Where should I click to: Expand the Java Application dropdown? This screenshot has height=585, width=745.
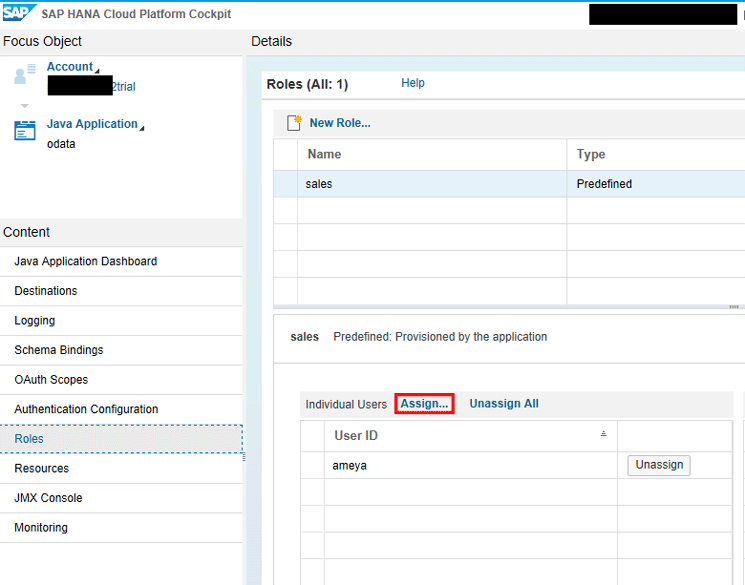click(142, 128)
